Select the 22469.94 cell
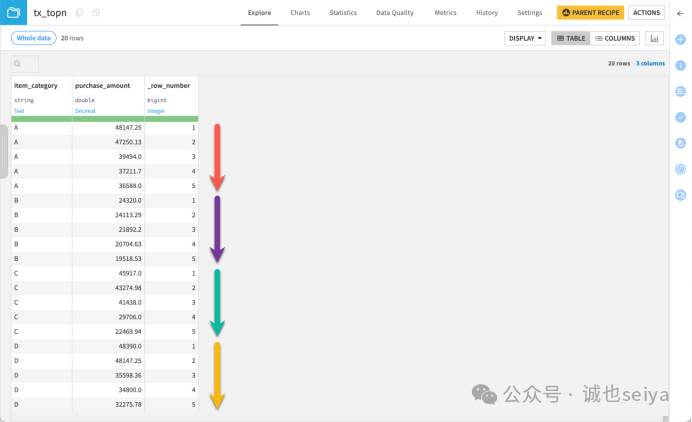The image size is (692, 422). [x=108, y=332]
